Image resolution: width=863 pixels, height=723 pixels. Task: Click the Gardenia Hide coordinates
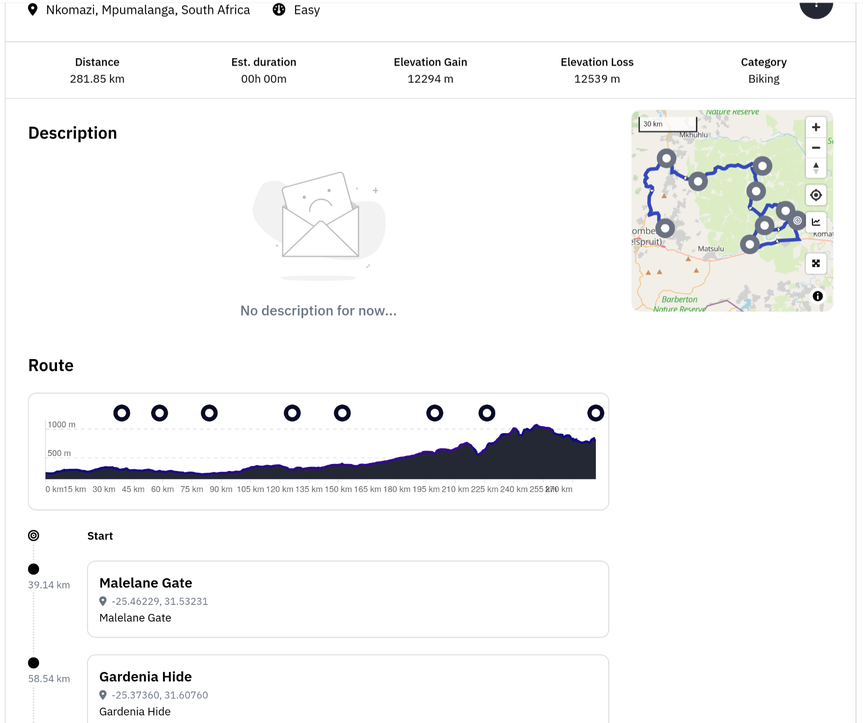click(x=160, y=695)
